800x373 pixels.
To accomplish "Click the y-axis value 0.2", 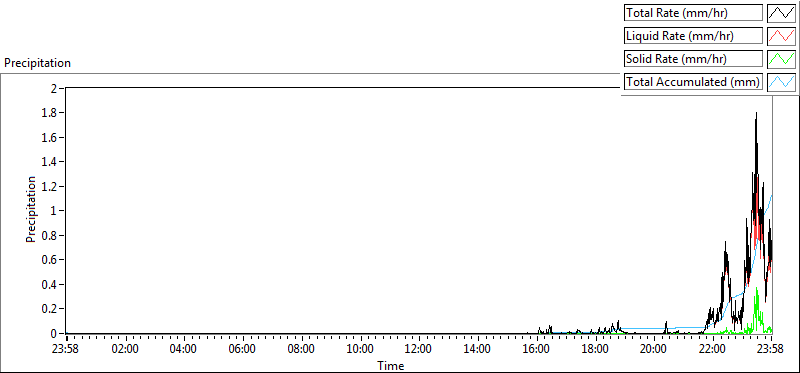I will click(x=49, y=309).
